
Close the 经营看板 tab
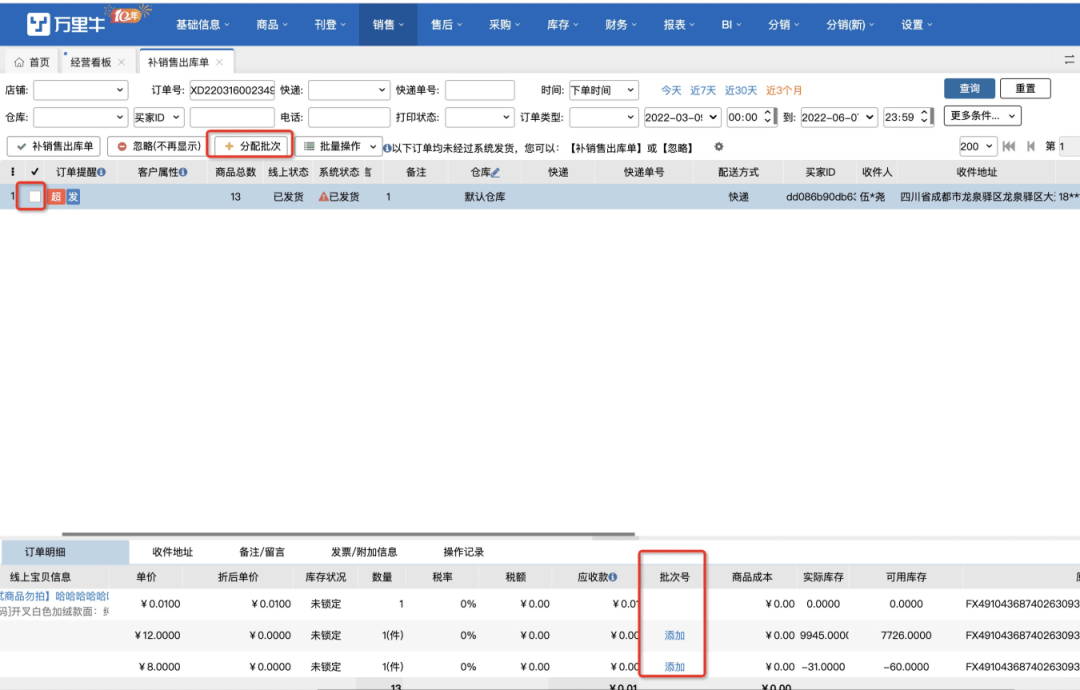122,62
